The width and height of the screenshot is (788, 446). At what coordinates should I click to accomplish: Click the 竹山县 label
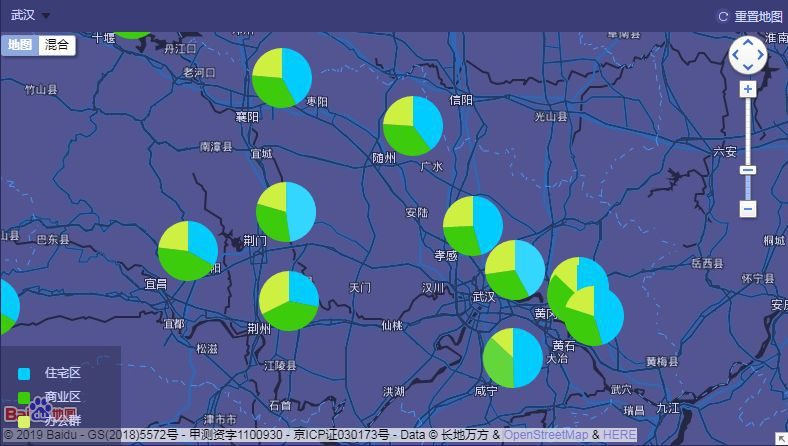41,90
